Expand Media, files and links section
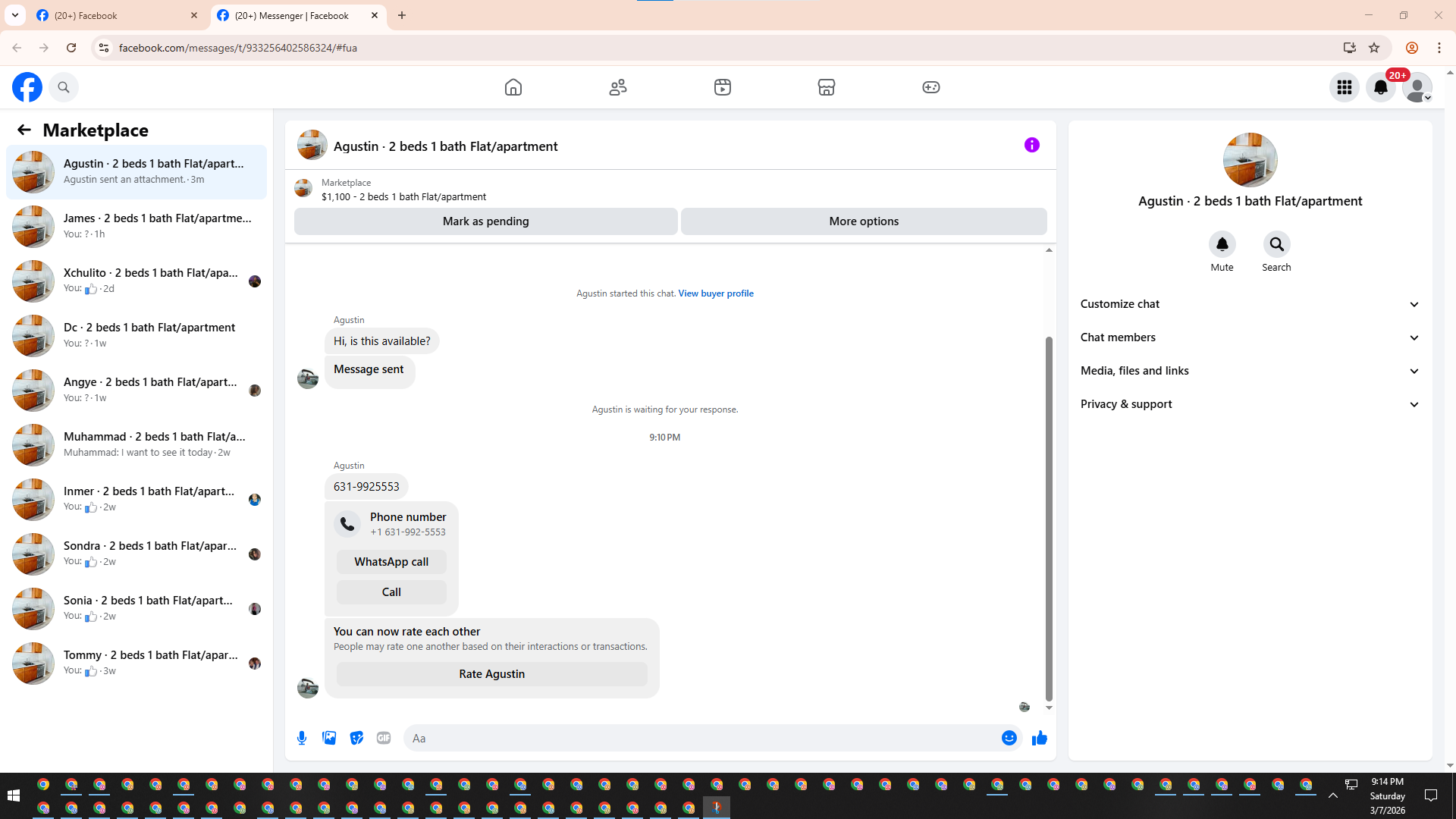Viewport: 1456px width, 819px height. [1250, 371]
